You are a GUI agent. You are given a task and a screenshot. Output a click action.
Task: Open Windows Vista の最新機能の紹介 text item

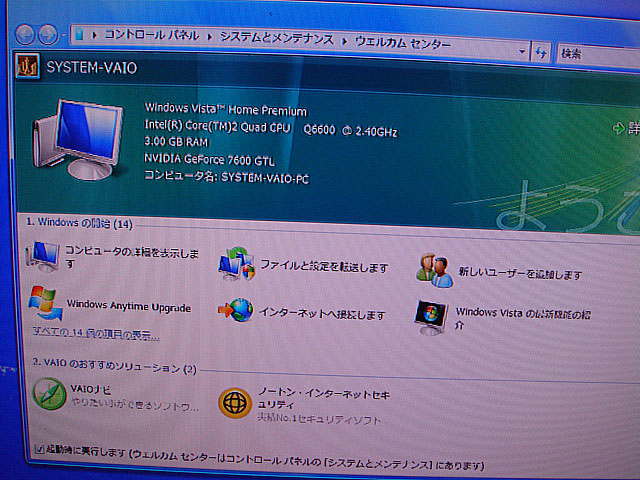523,318
